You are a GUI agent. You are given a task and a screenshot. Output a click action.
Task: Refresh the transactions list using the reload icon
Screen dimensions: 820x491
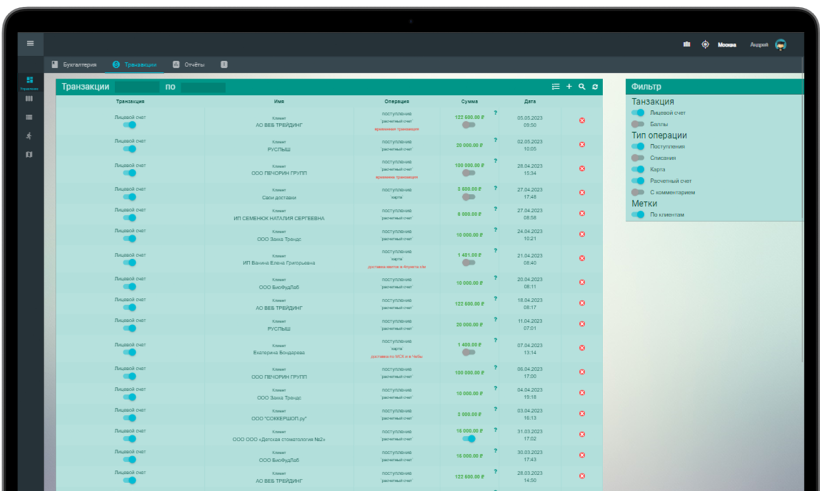point(595,87)
